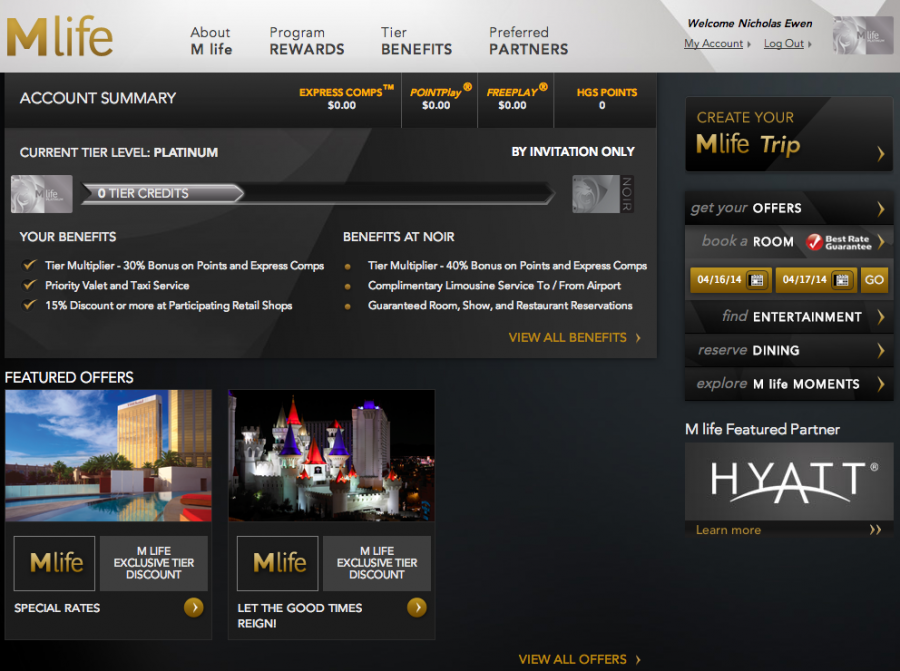Click the gold arrow beside Let The Good Times Reign

click(x=417, y=607)
